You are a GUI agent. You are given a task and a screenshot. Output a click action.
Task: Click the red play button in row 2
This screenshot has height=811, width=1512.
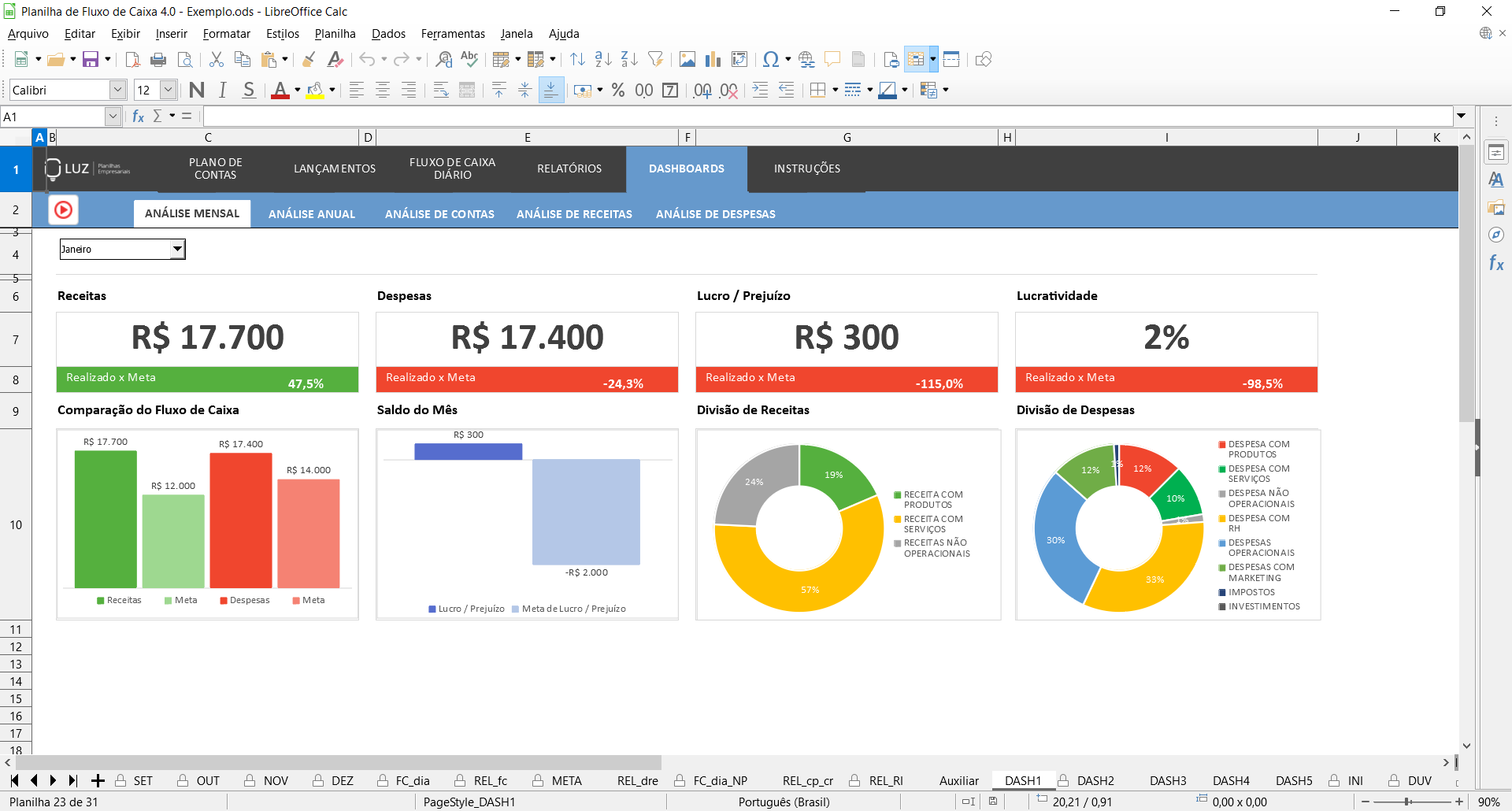point(64,210)
